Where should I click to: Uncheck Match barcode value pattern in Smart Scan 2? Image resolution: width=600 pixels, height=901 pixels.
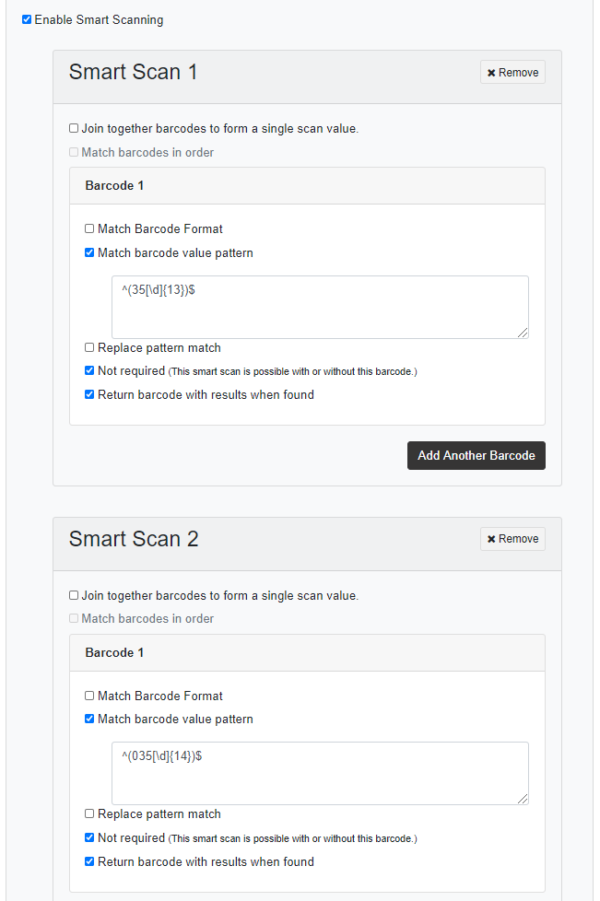[x=90, y=719]
